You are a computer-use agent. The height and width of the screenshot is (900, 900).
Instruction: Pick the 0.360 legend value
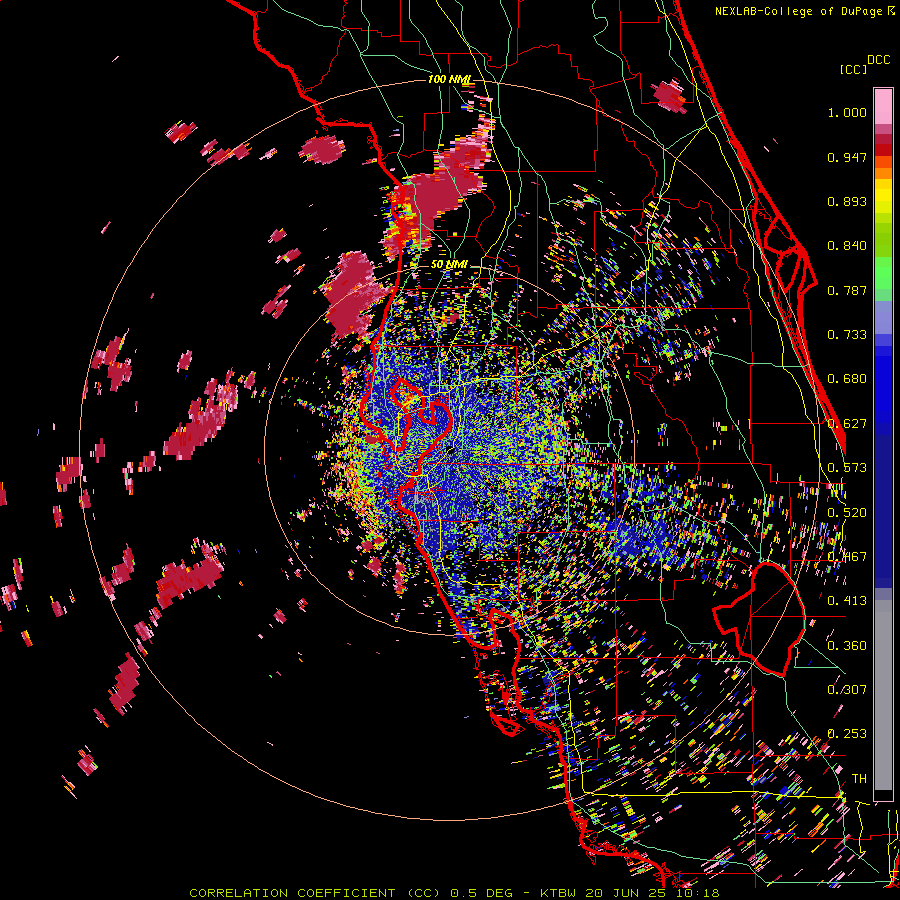pos(847,646)
